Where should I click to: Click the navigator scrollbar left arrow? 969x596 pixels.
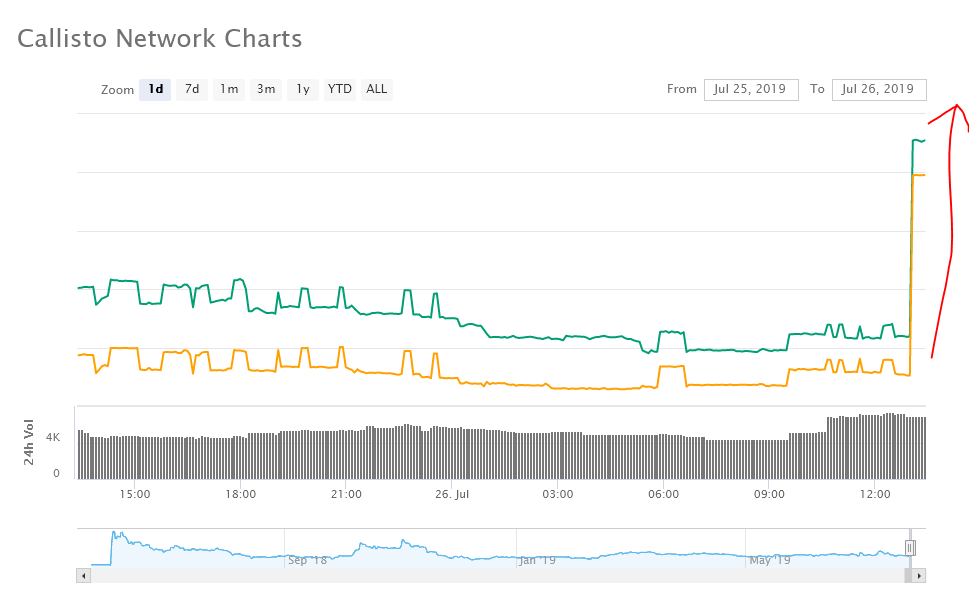(83, 576)
